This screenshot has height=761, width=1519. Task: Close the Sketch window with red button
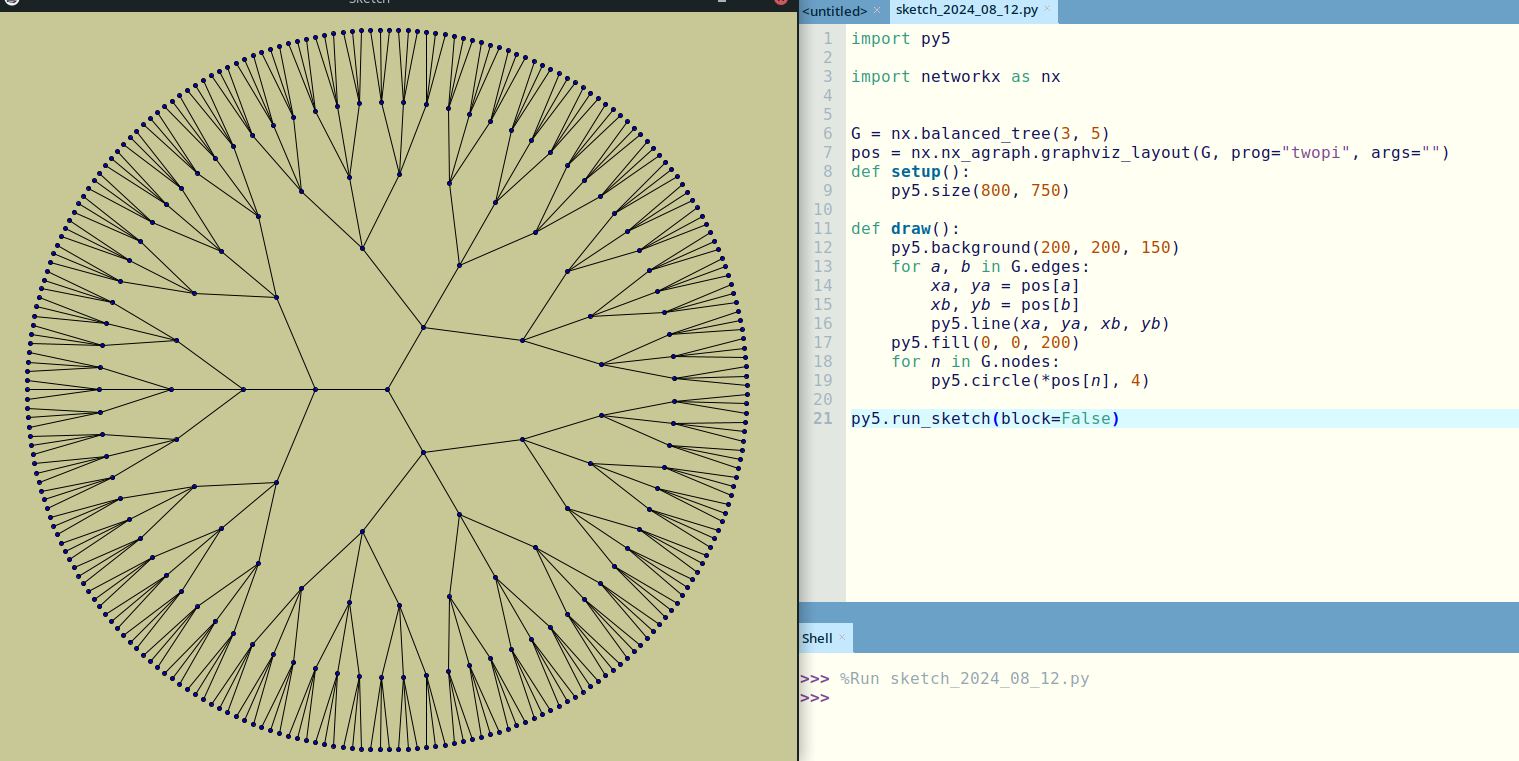tap(781, 1)
